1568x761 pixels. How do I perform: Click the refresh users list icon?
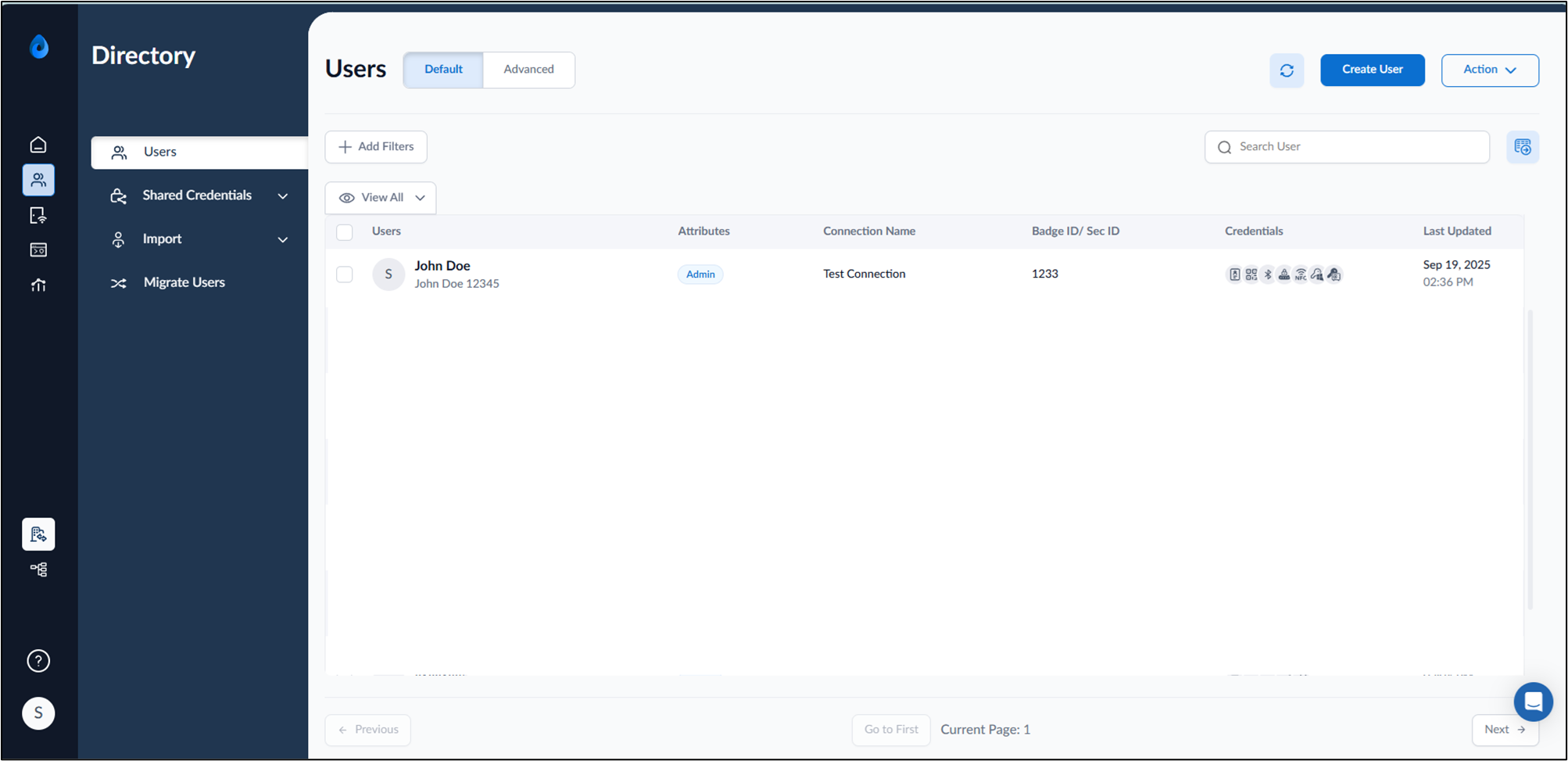(1287, 70)
